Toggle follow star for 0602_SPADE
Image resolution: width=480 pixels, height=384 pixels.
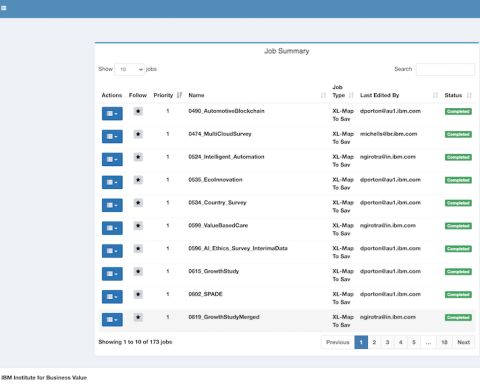click(x=138, y=294)
